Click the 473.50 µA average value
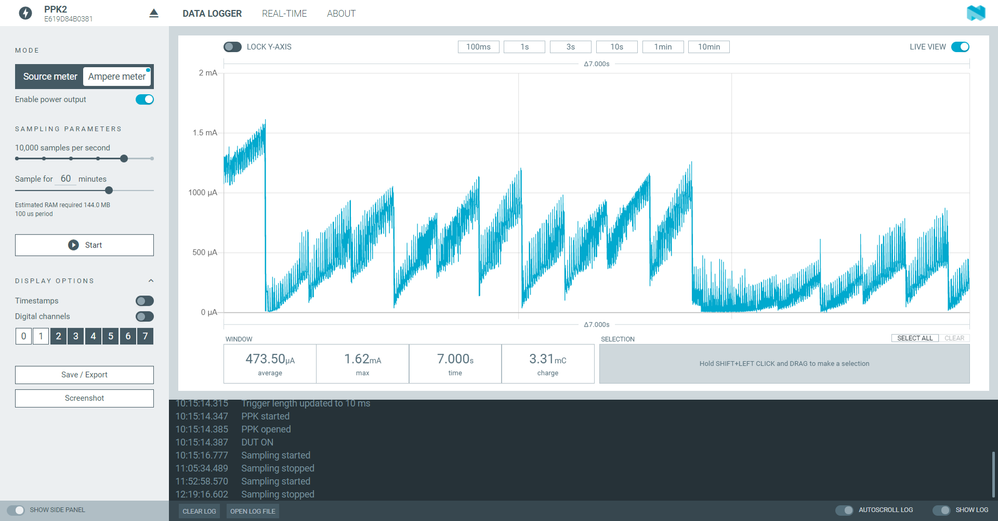 pyautogui.click(x=270, y=359)
